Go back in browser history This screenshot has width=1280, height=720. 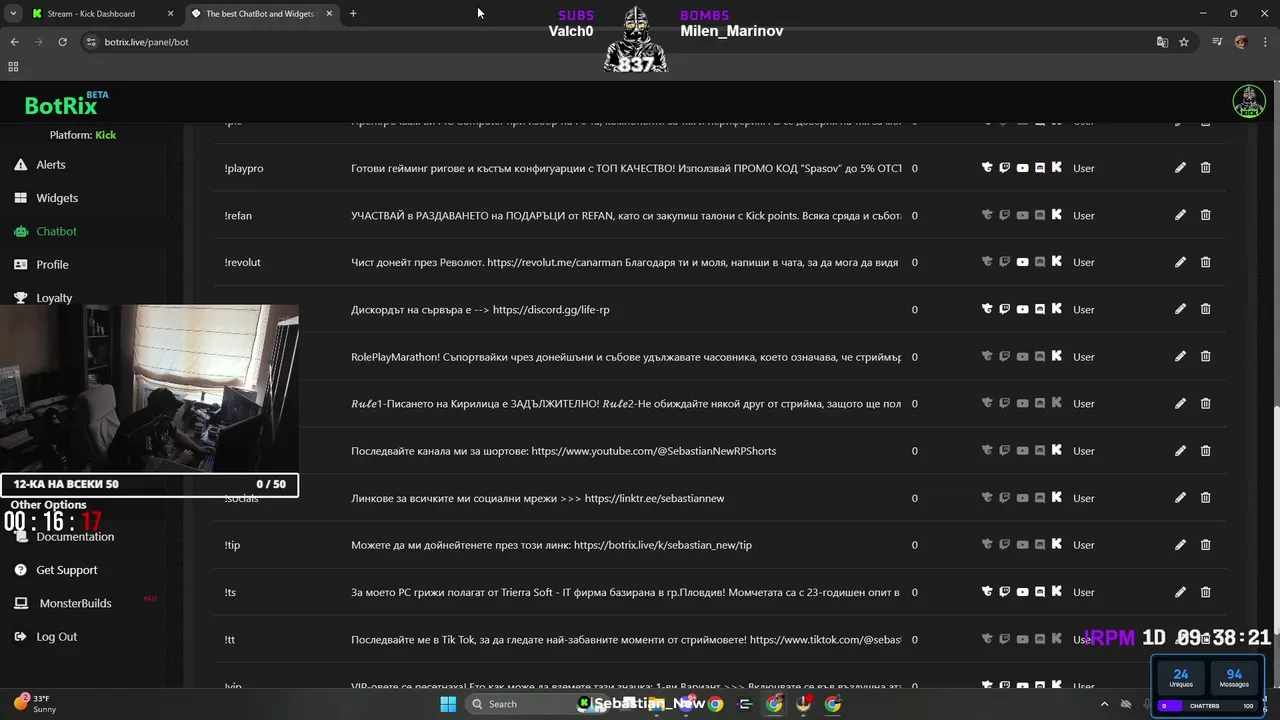[x=14, y=42]
